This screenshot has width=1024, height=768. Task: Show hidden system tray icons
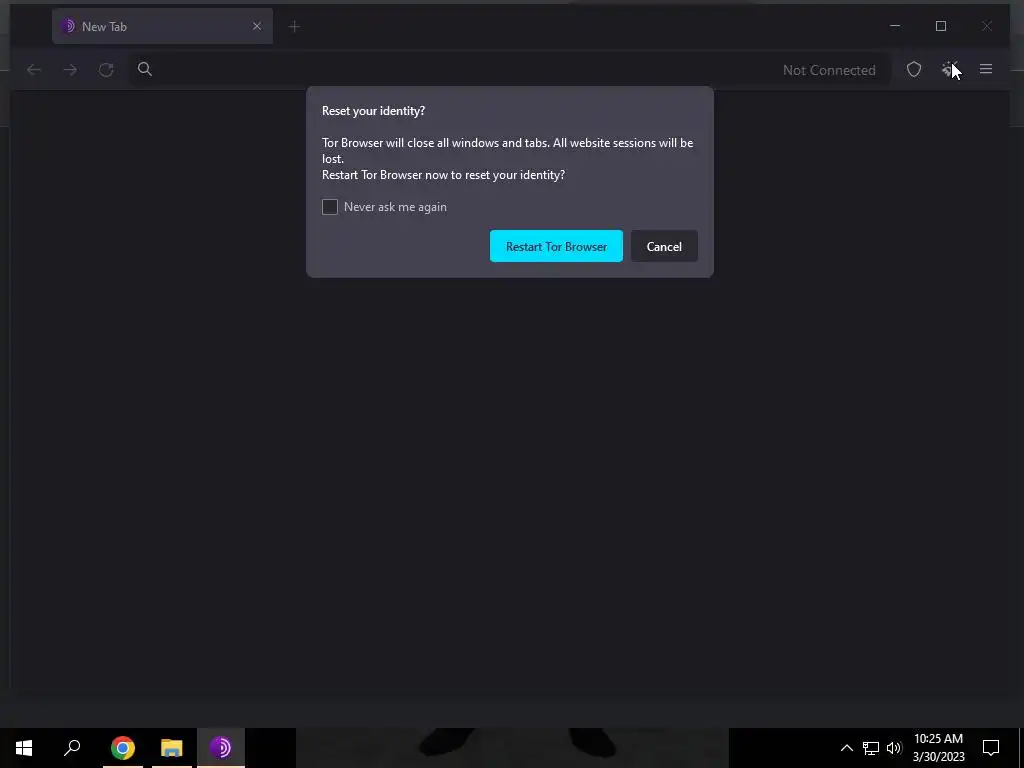(846, 748)
